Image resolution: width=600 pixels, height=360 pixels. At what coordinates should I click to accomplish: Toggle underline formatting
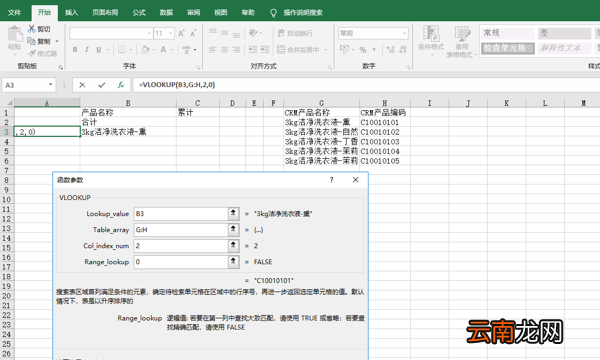coord(99,50)
